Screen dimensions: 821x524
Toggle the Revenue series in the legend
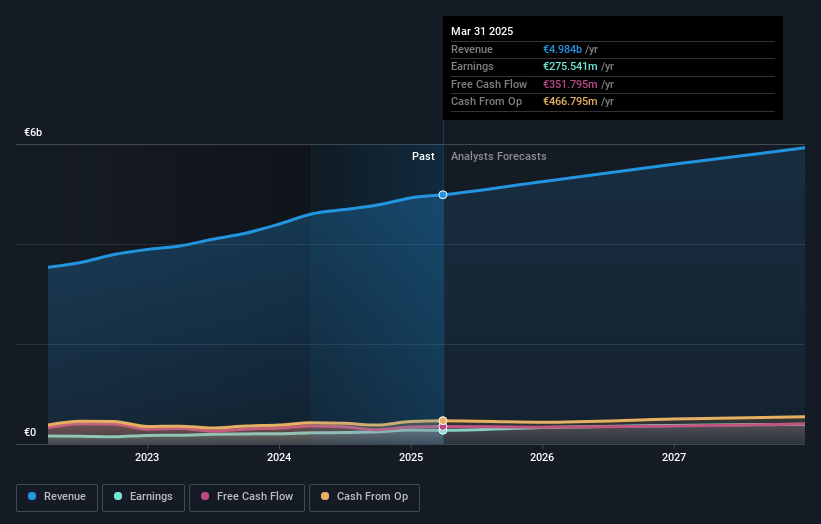click(57, 497)
